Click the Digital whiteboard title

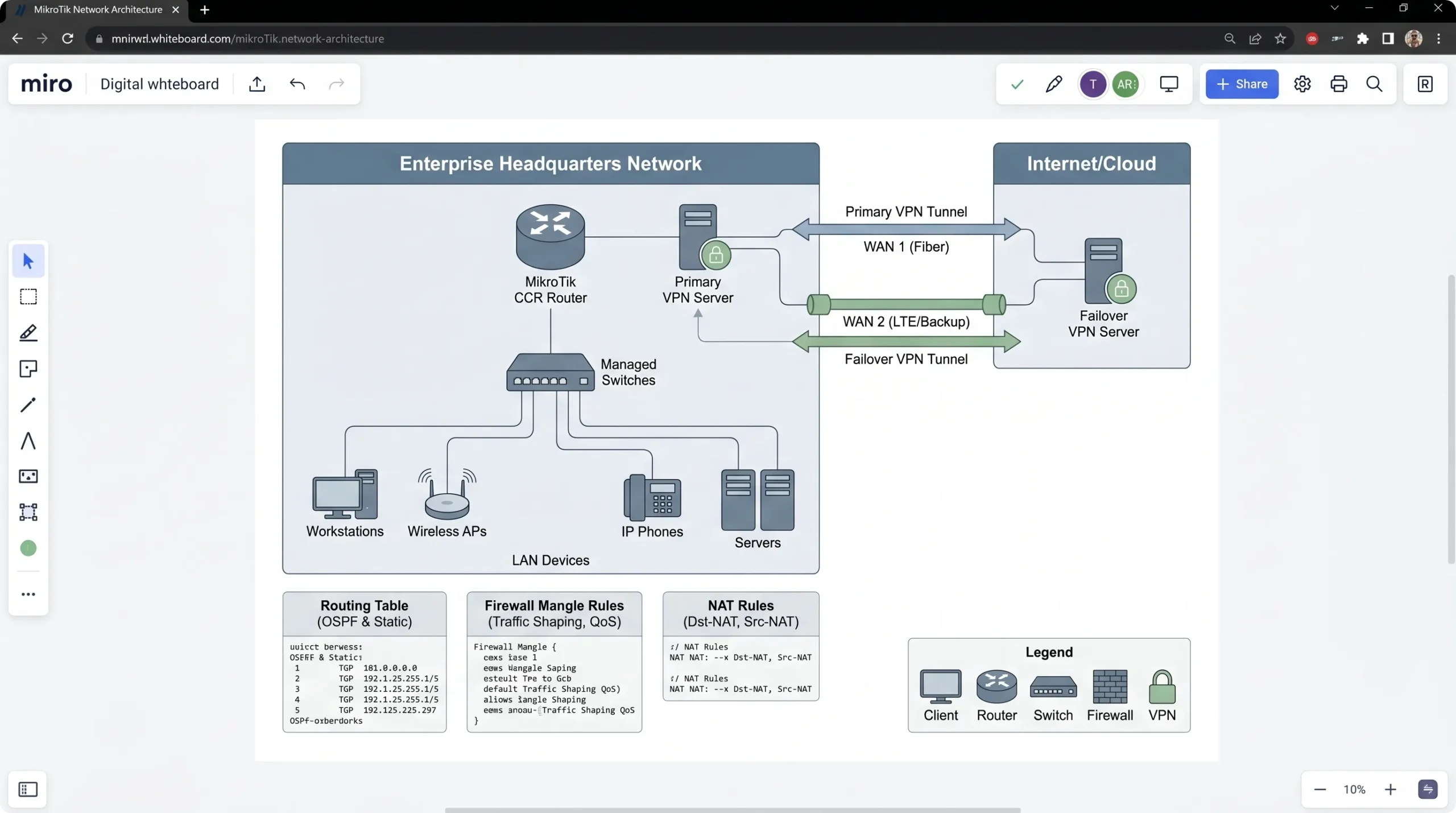pos(159,84)
